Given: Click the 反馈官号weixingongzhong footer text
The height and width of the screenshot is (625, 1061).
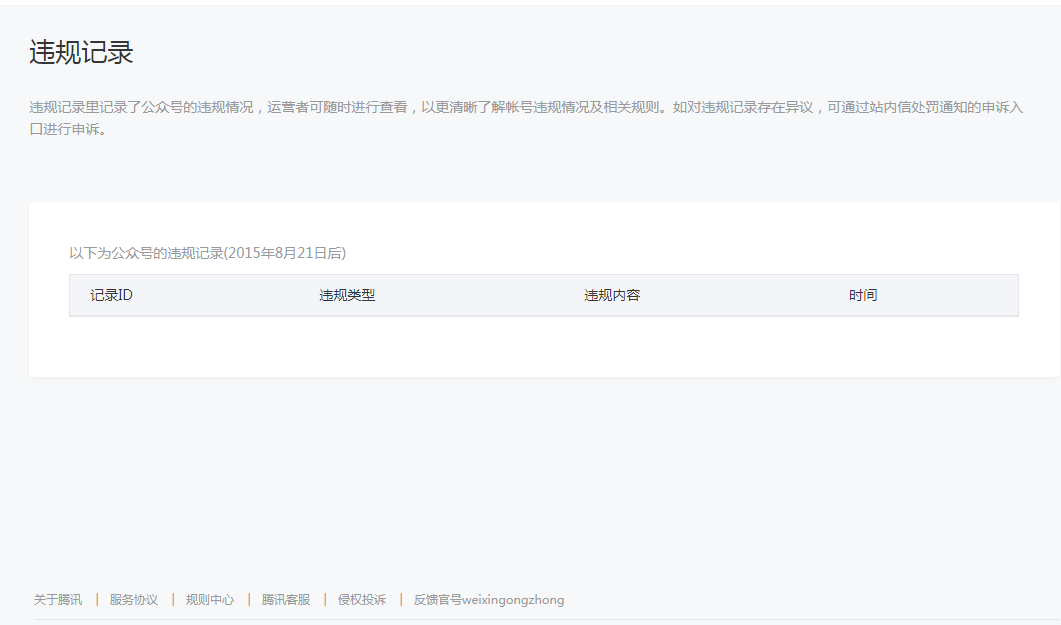Looking at the screenshot, I should [489, 600].
